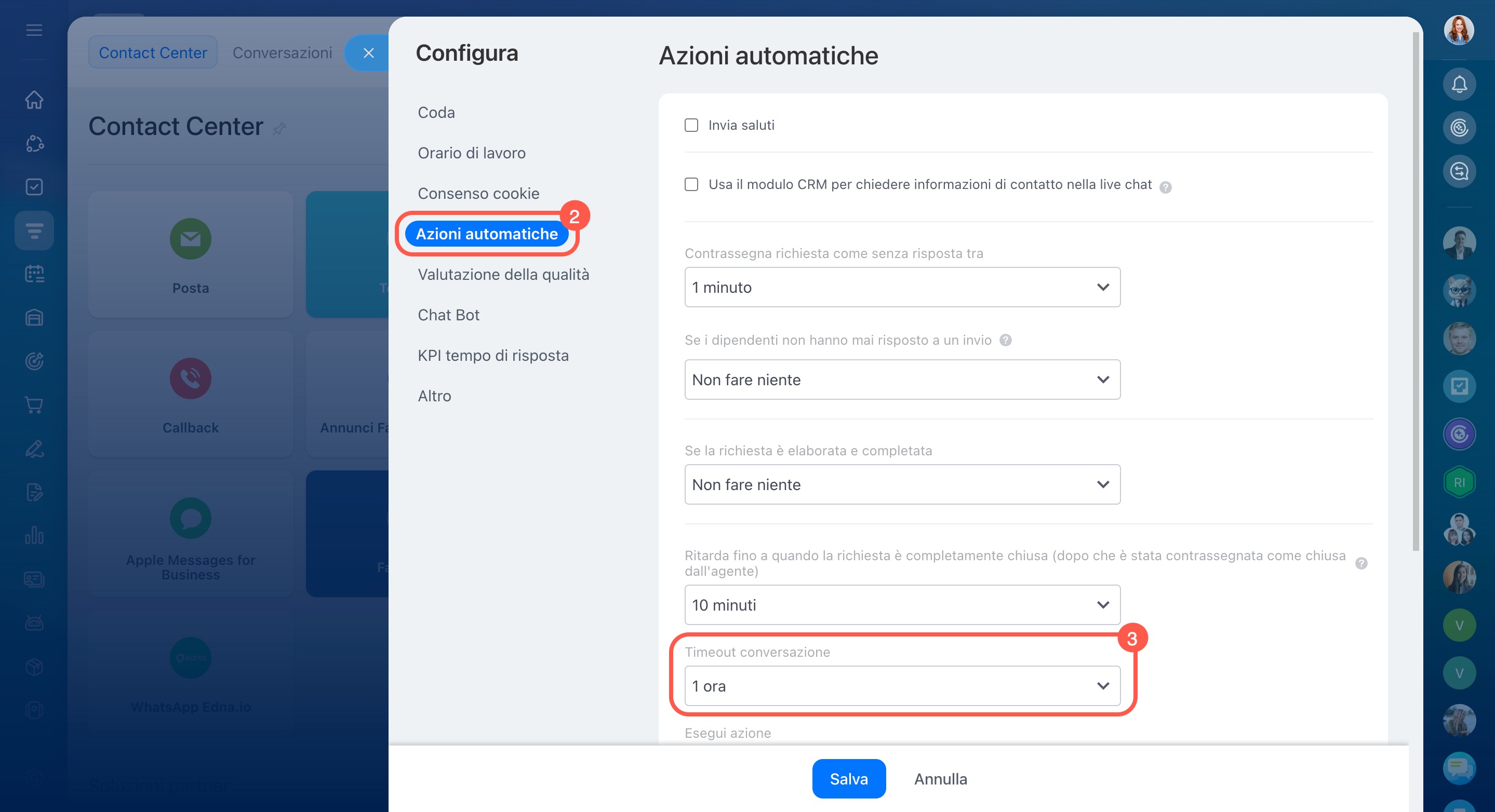Open the shopping cart icon in sidebar
The image size is (1495, 812).
coord(34,405)
